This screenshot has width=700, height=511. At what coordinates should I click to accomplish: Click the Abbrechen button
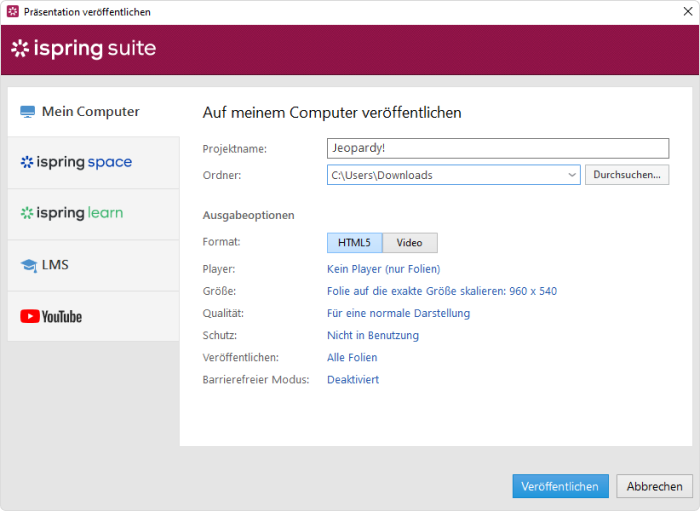click(x=654, y=486)
